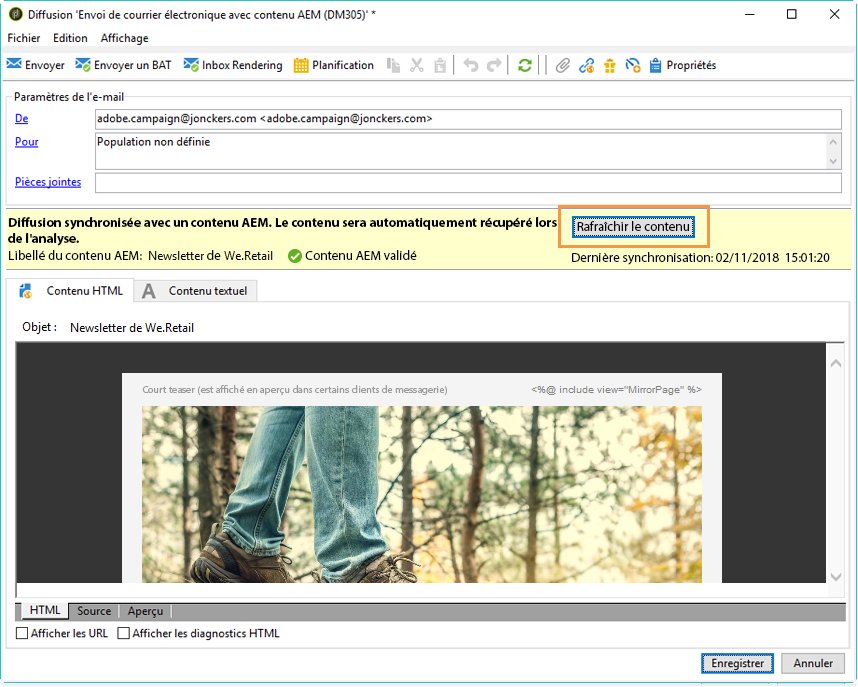Click the Pour recipients link
858x687 pixels.
tap(26, 142)
